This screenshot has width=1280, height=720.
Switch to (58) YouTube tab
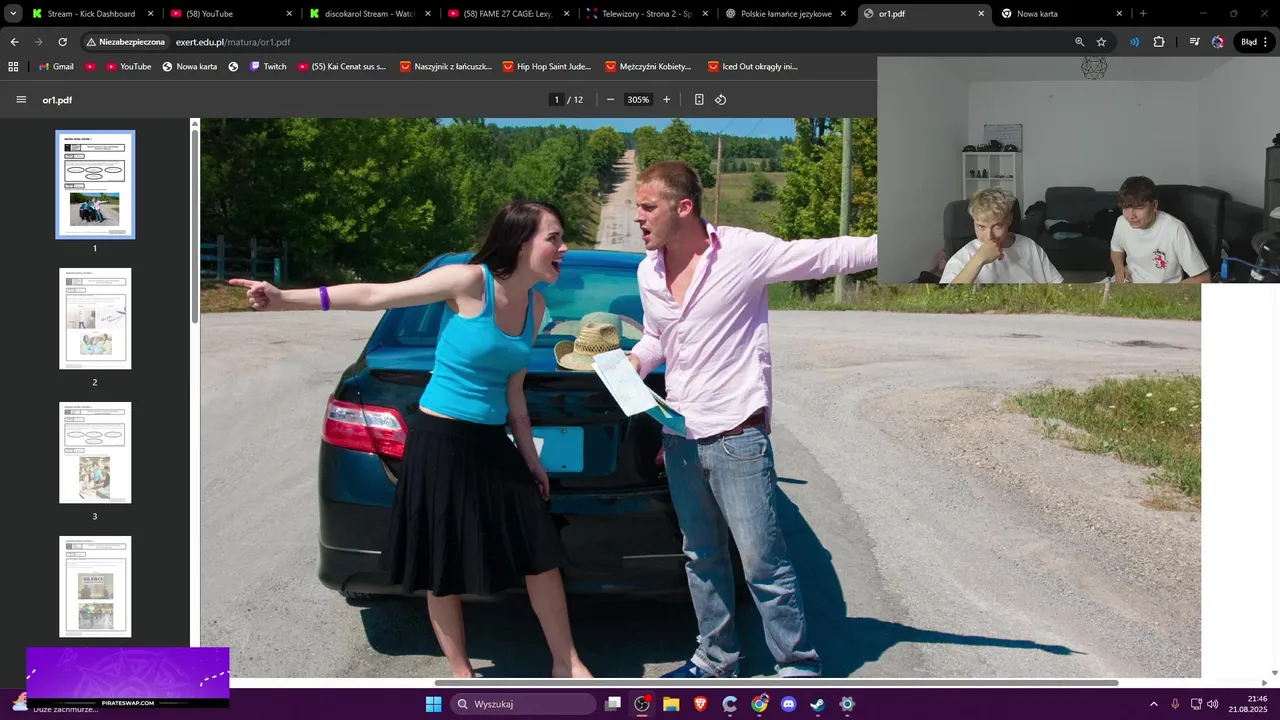pyautogui.click(x=231, y=14)
